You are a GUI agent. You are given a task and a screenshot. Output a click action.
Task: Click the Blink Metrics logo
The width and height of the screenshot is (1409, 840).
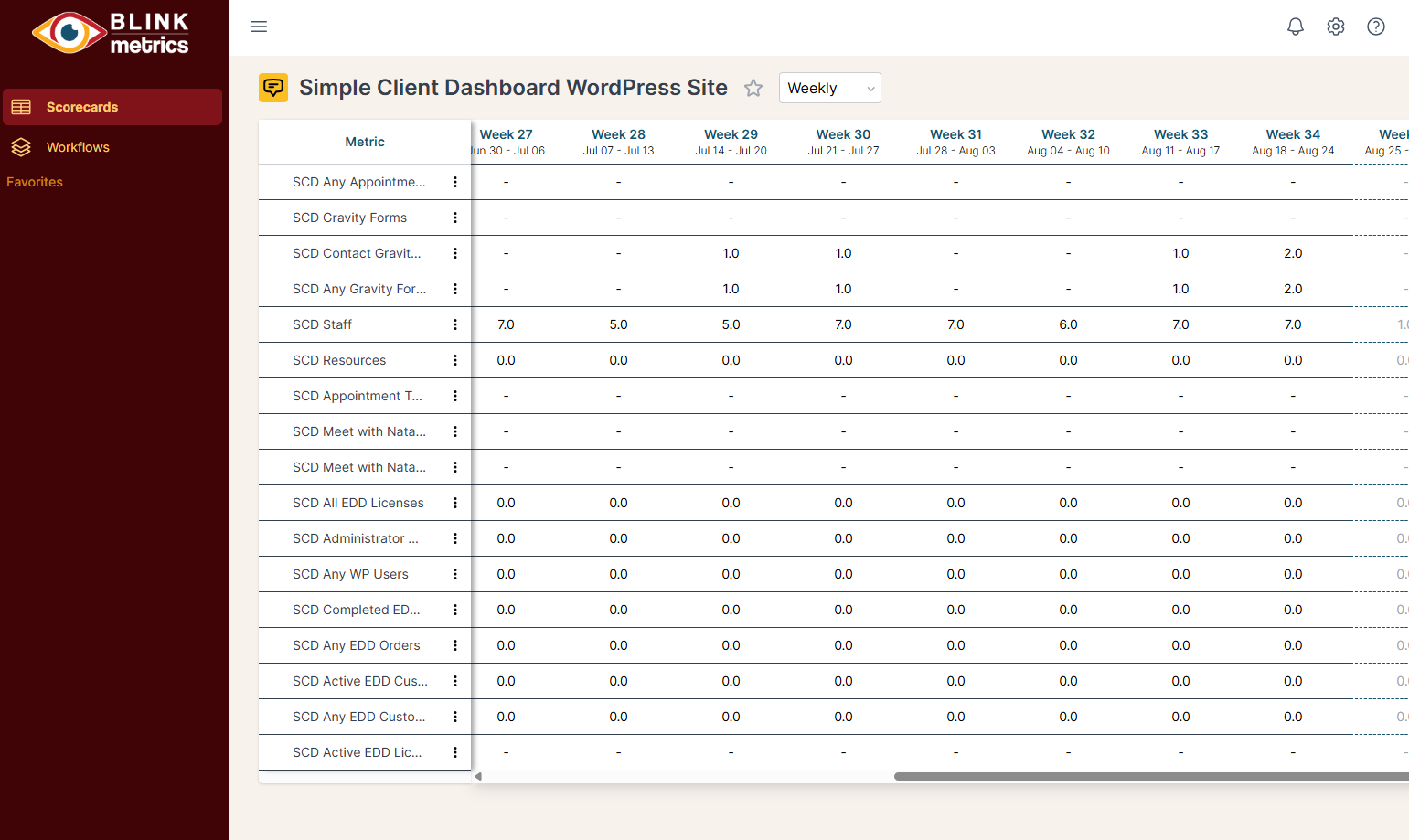[111, 34]
